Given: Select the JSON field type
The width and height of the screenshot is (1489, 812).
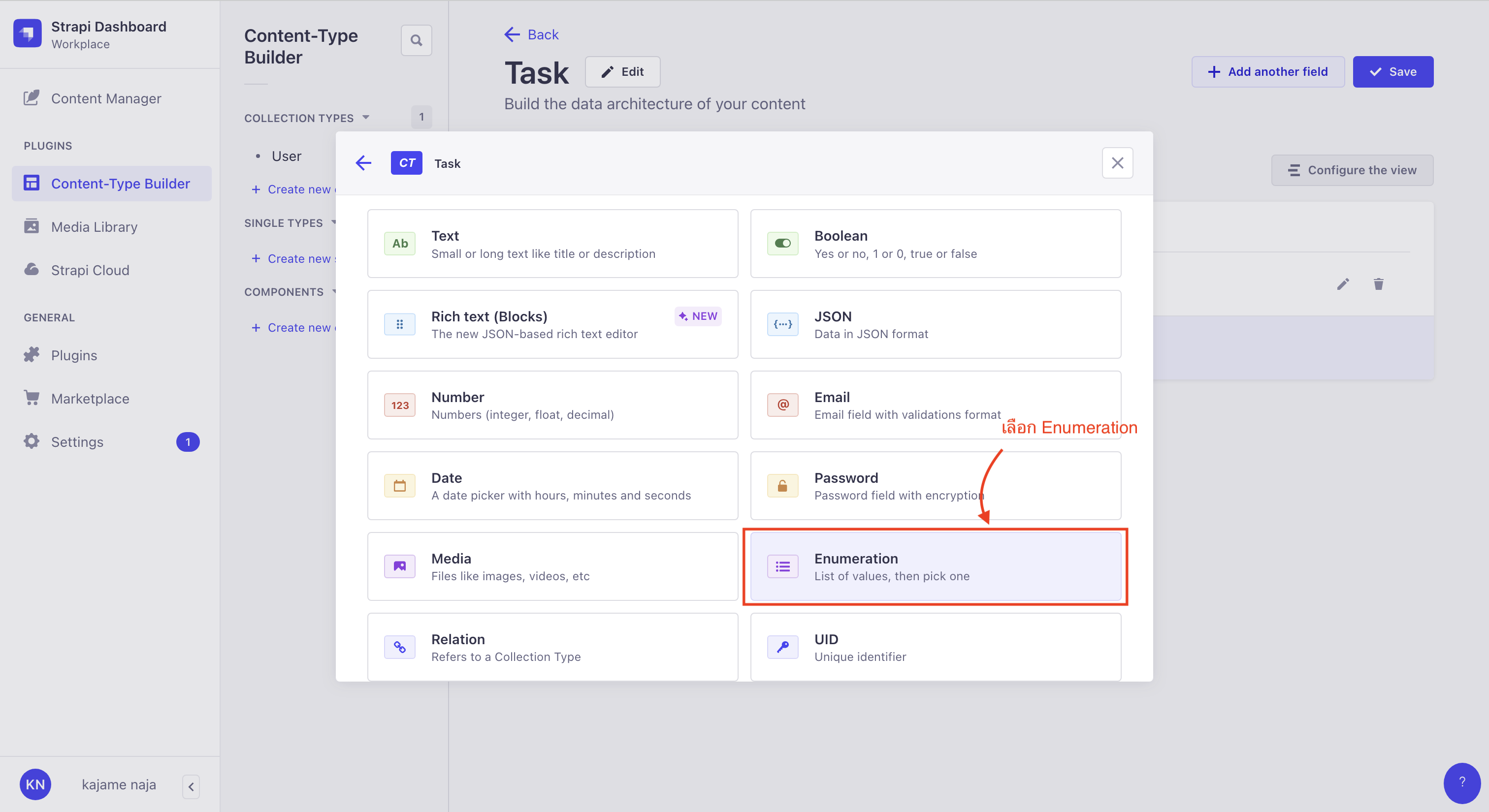Looking at the screenshot, I should click(935, 324).
